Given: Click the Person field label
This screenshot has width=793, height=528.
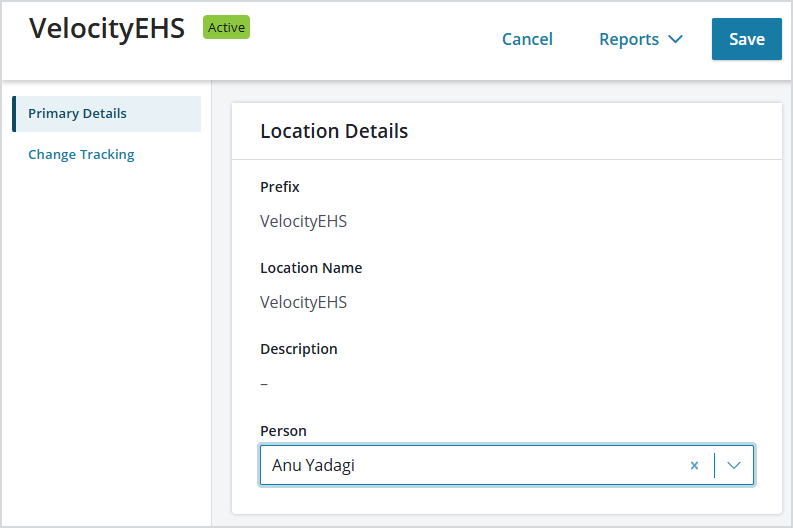Looking at the screenshot, I should 283,431.
